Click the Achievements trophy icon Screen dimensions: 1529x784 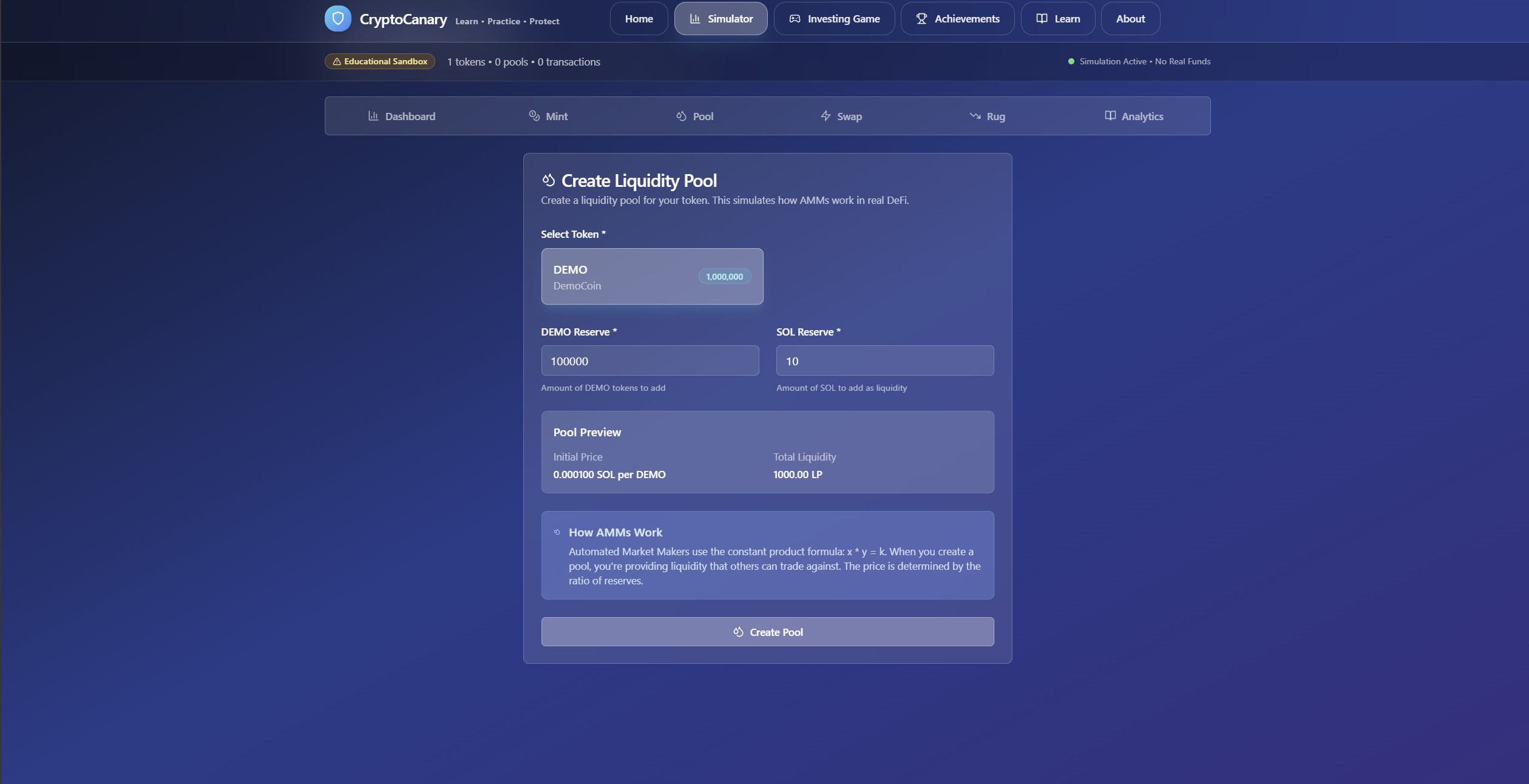[x=921, y=19]
